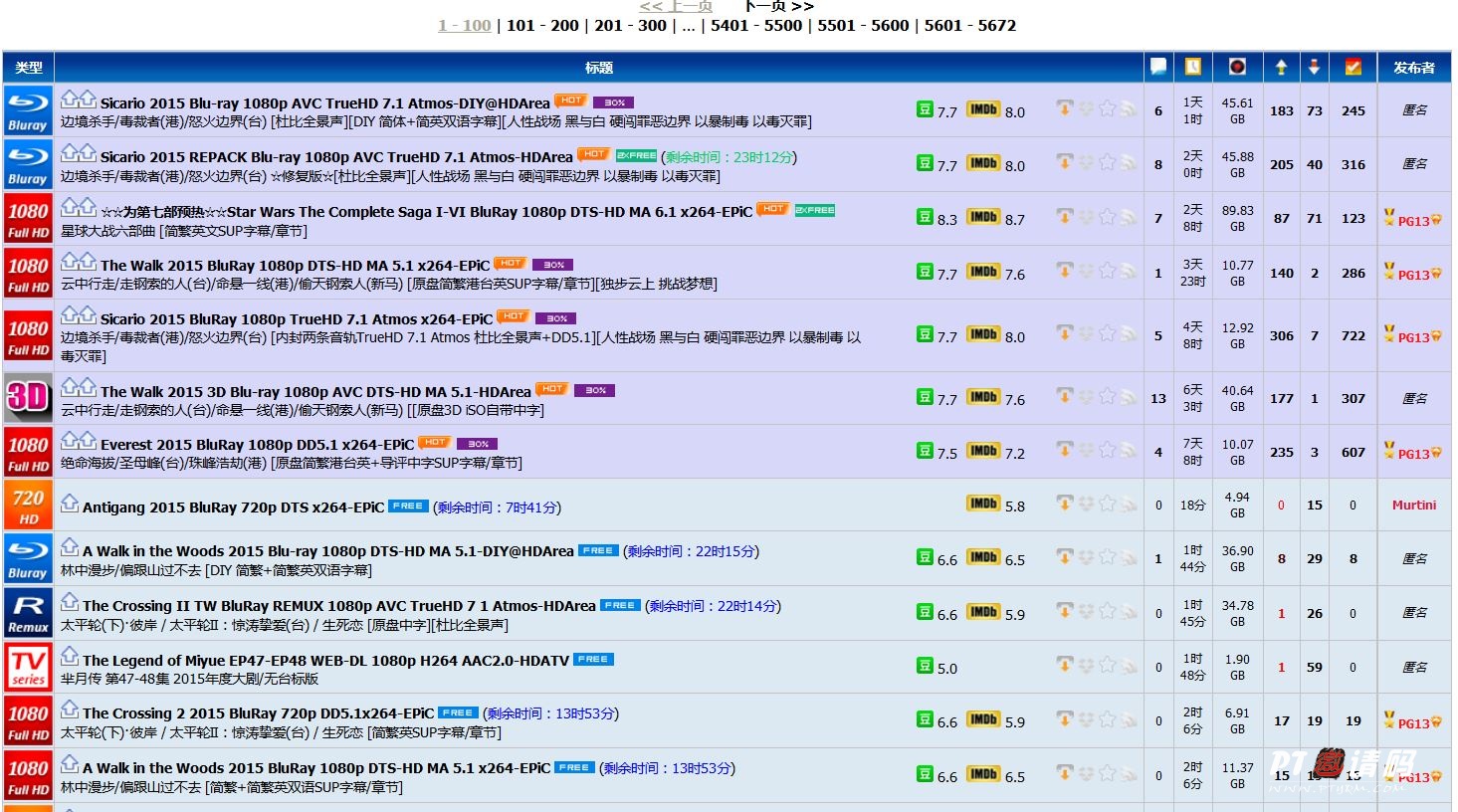Viewport: 1458px width, 812px height.
Task: Download The Legend of Miyue torrent via its icon
Action: [x=1065, y=665]
